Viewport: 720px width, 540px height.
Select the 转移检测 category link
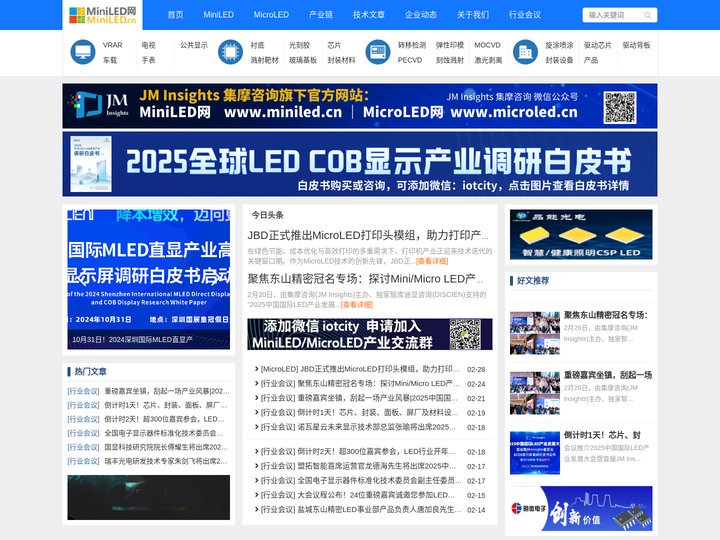tap(411, 45)
